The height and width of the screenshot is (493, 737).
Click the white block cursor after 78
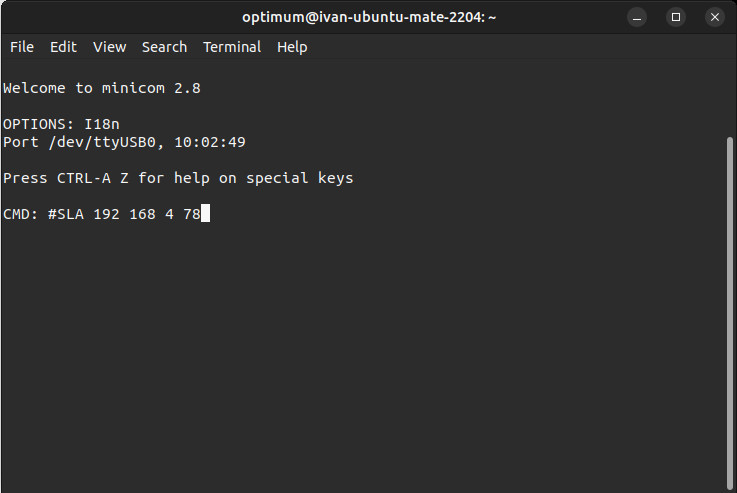tap(205, 214)
